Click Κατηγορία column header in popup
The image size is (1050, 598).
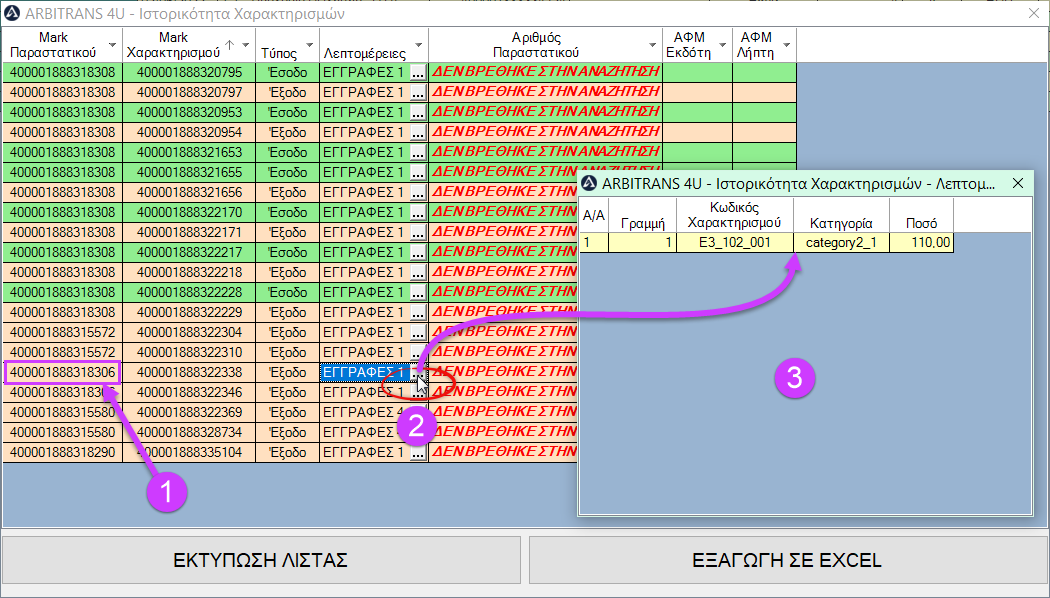click(x=841, y=215)
